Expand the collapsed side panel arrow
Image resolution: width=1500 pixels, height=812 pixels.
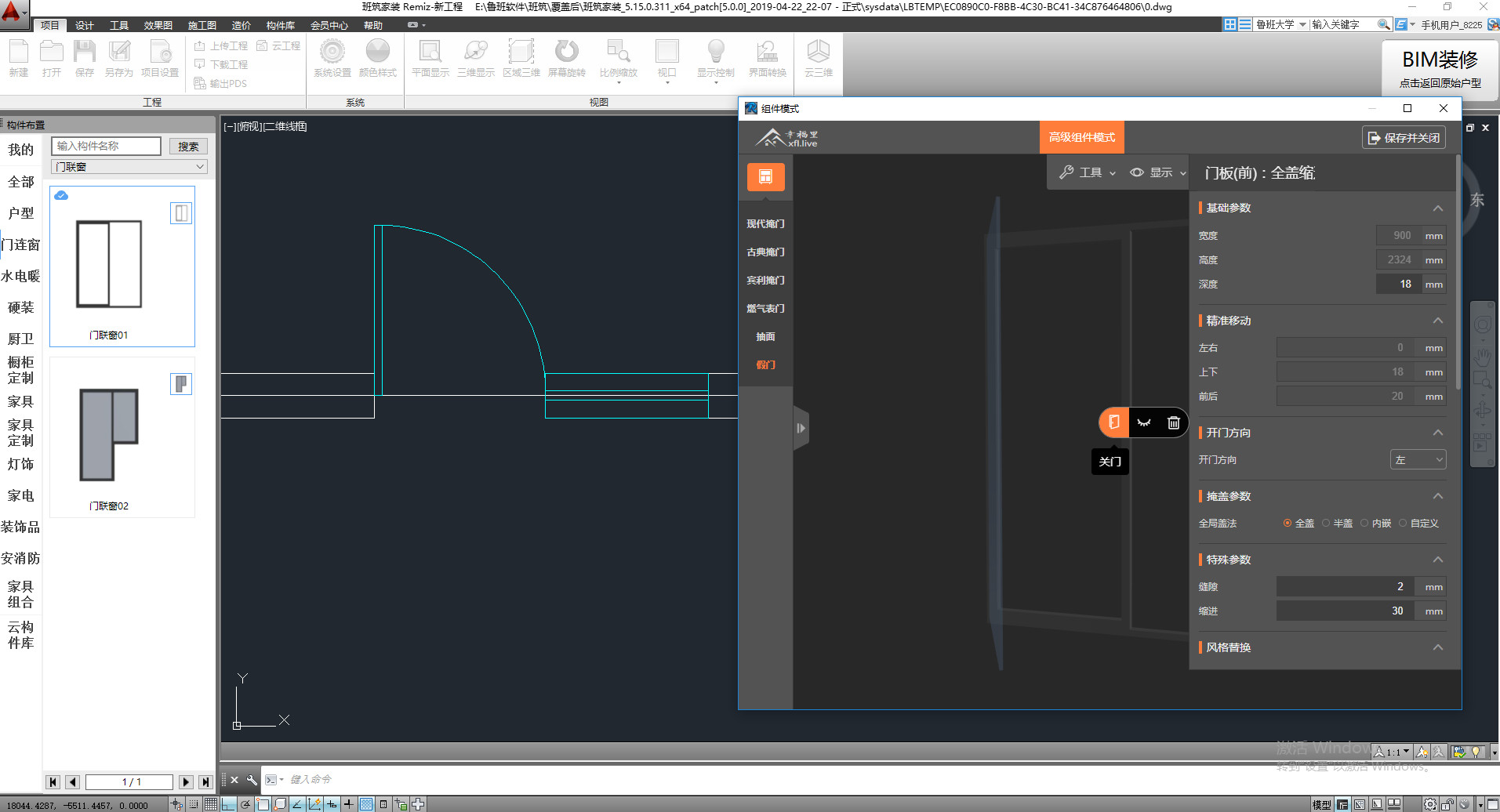tap(801, 428)
